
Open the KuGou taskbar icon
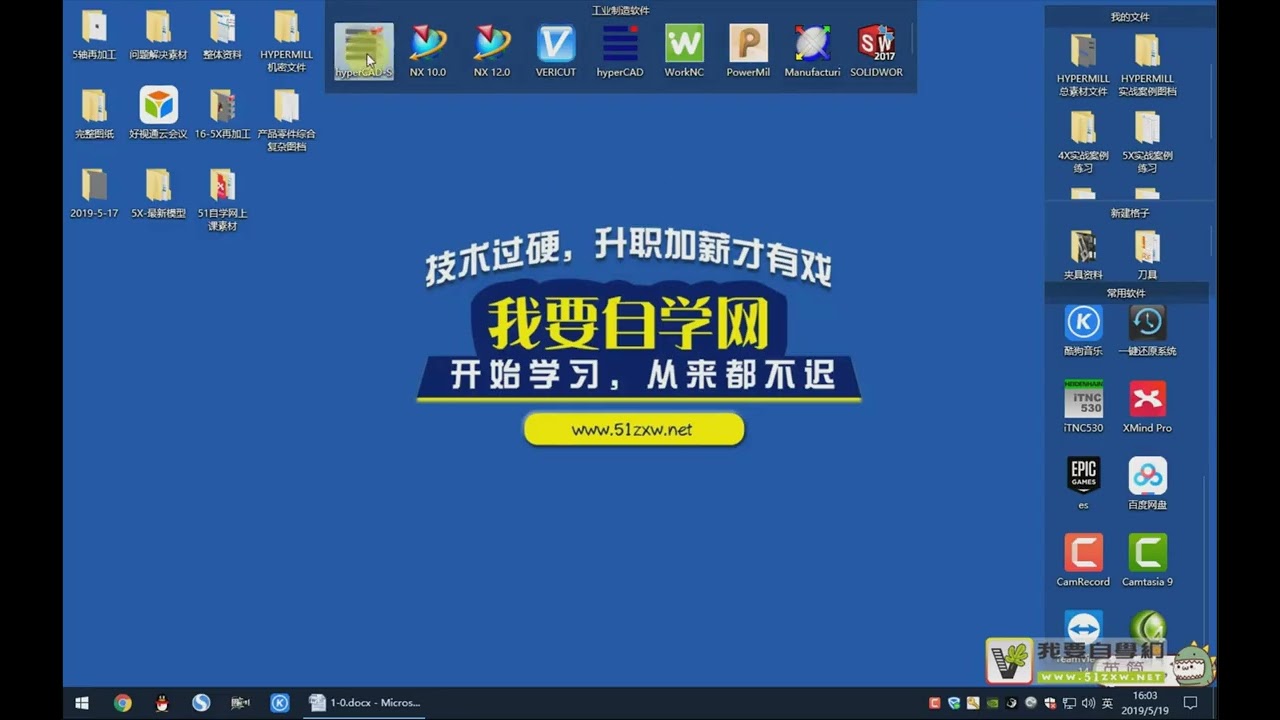[x=280, y=703]
